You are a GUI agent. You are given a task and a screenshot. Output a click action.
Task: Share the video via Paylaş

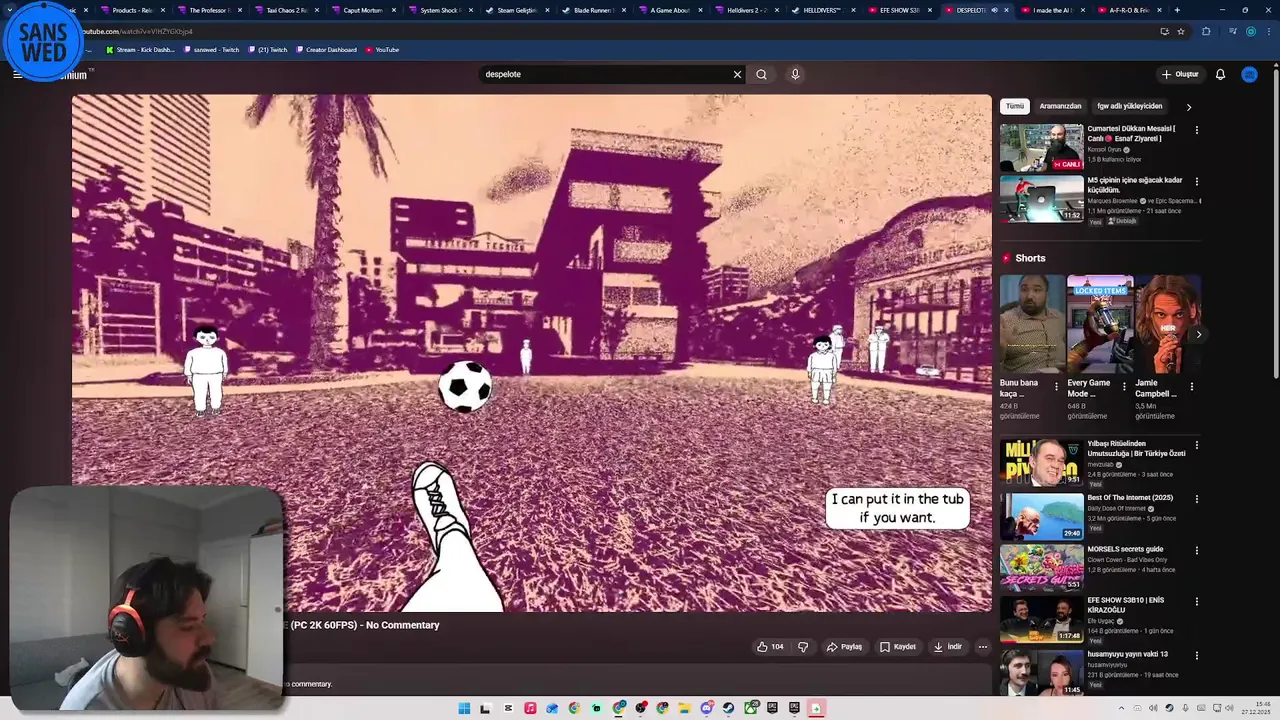pos(844,647)
